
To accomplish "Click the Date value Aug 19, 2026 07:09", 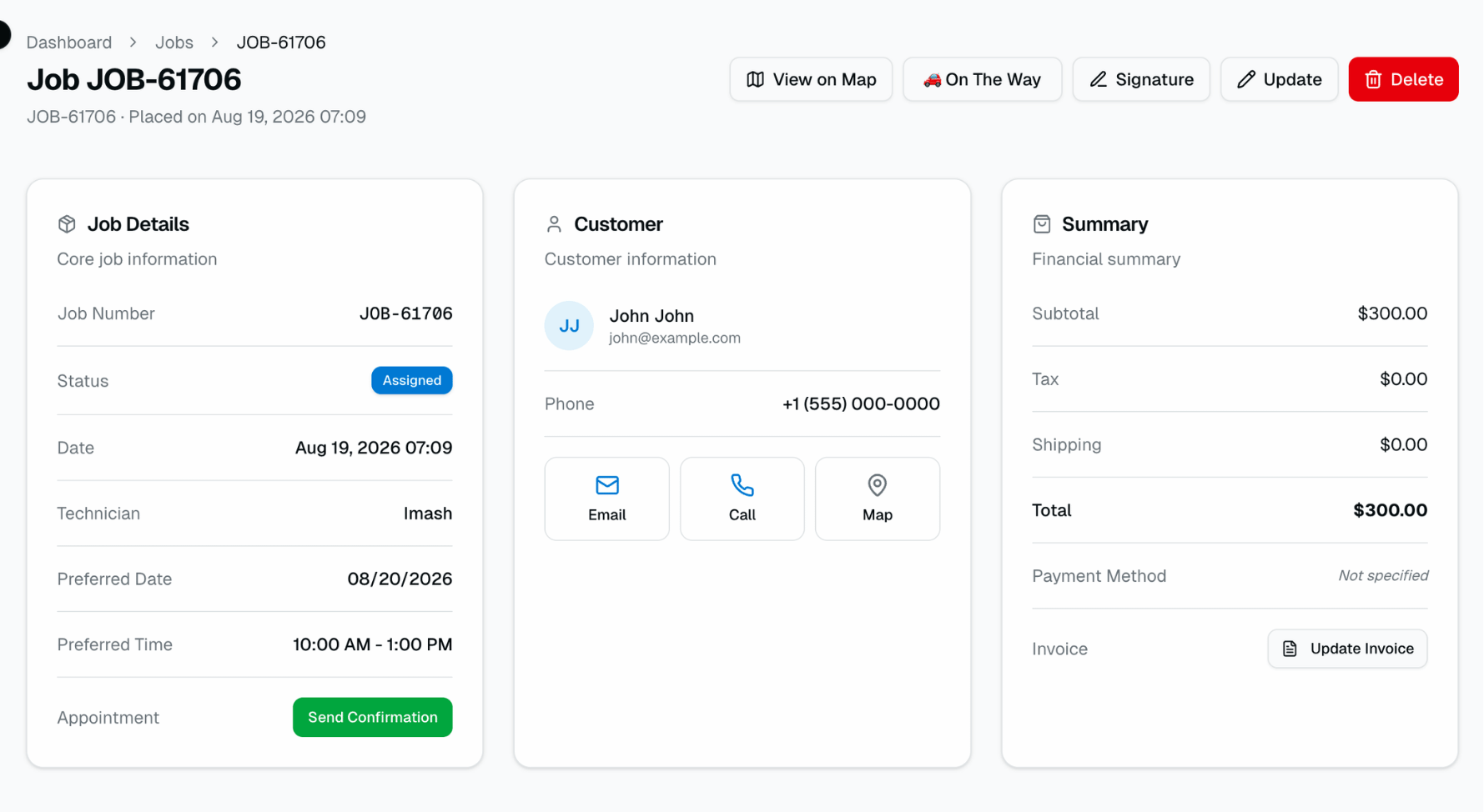I will point(374,448).
